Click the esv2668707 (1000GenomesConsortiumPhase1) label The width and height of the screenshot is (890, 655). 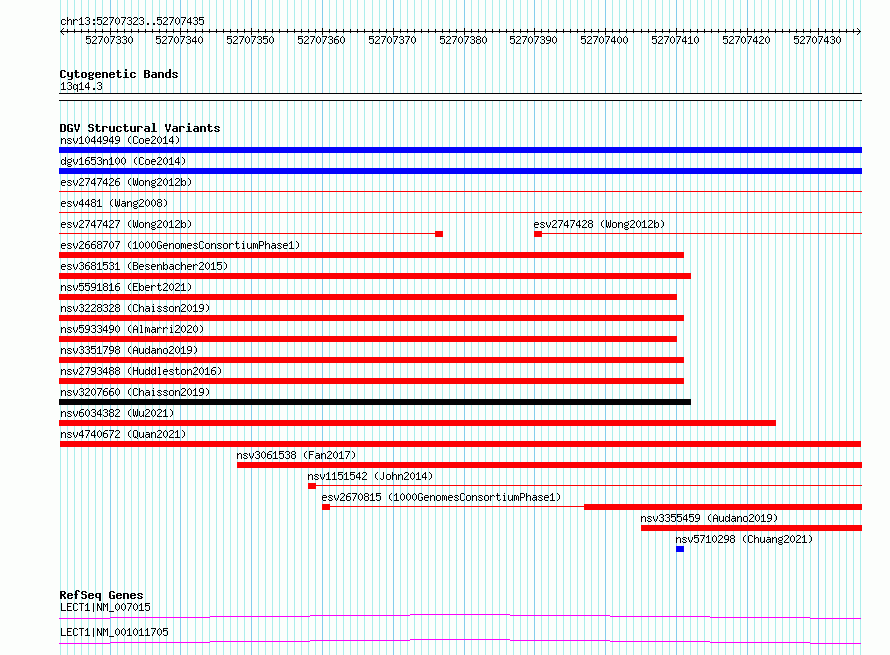click(x=180, y=245)
